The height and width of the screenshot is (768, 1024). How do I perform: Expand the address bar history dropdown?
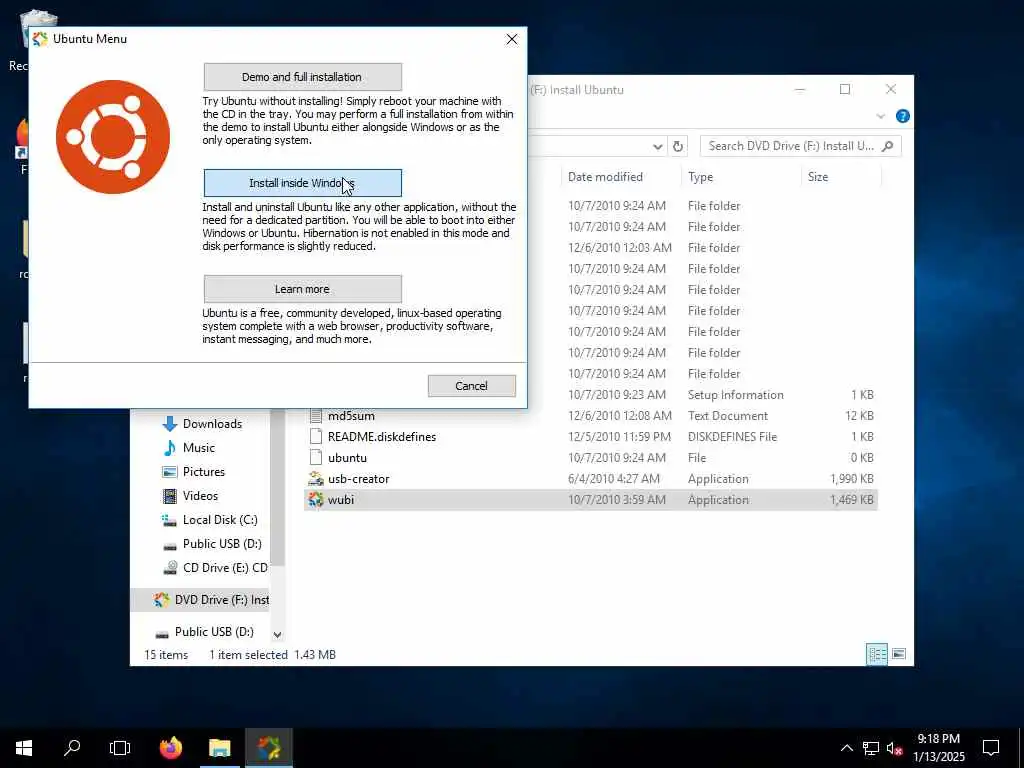click(x=658, y=146)
